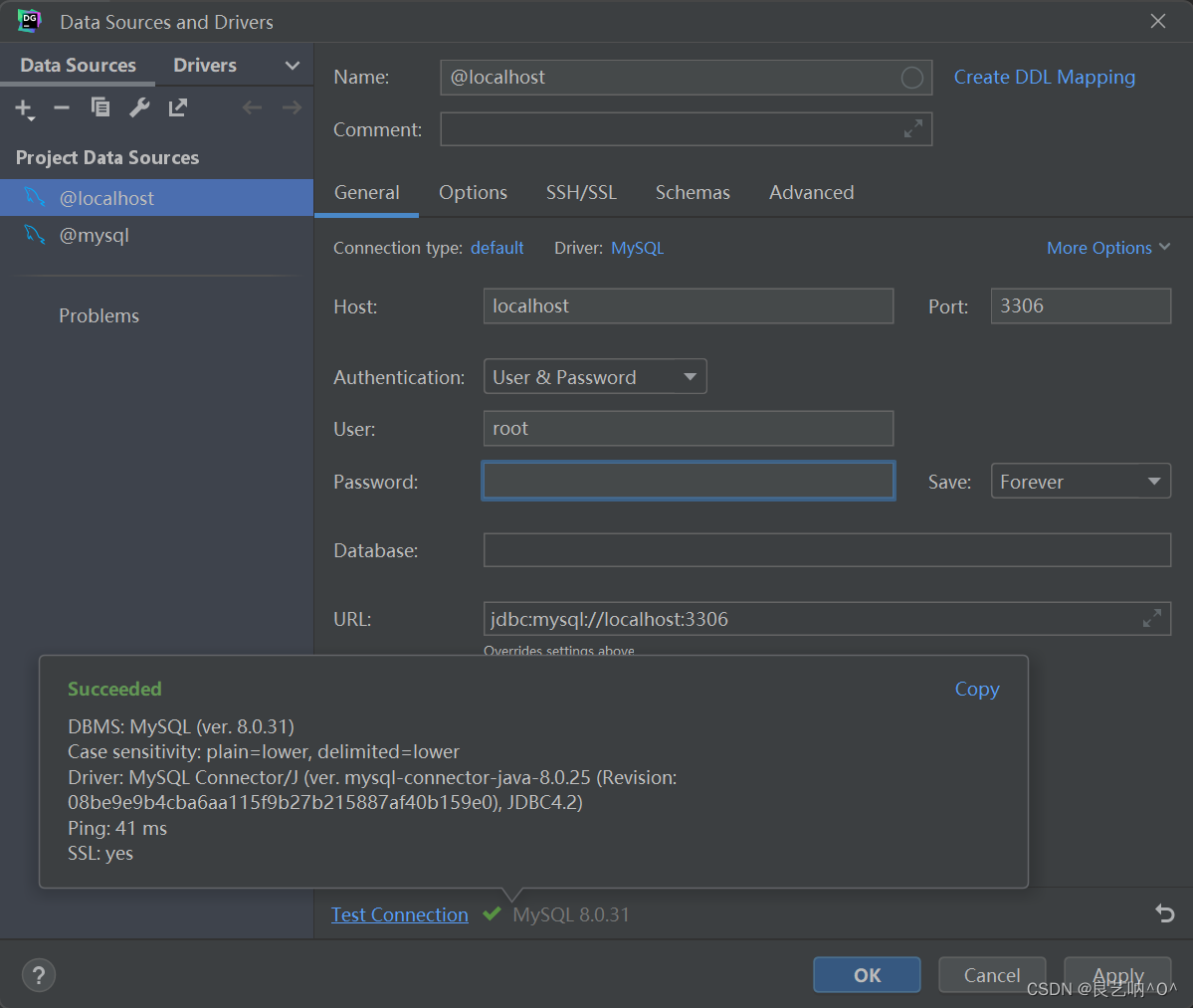Click the color circle in the Name field

click(911, 78)
